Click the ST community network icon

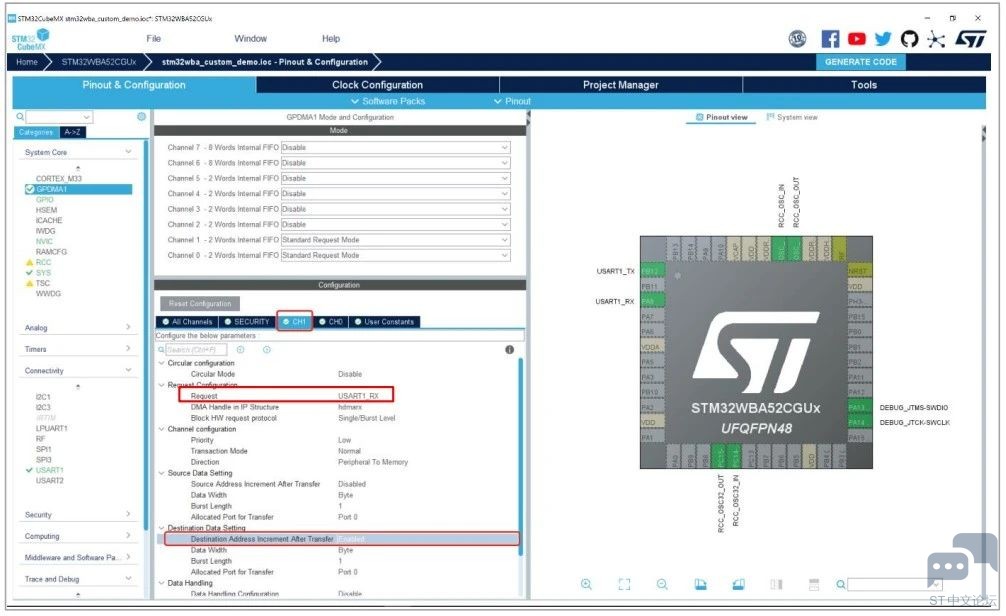(936, 39)
